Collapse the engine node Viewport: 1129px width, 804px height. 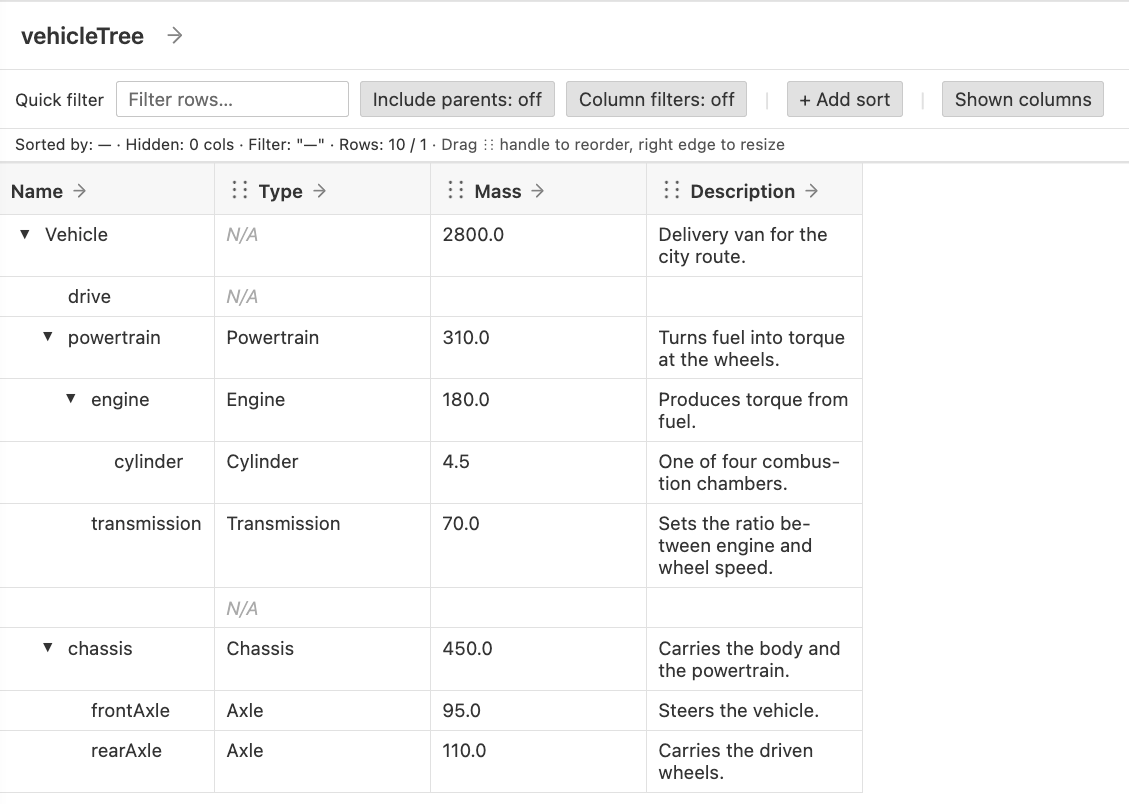71,399
